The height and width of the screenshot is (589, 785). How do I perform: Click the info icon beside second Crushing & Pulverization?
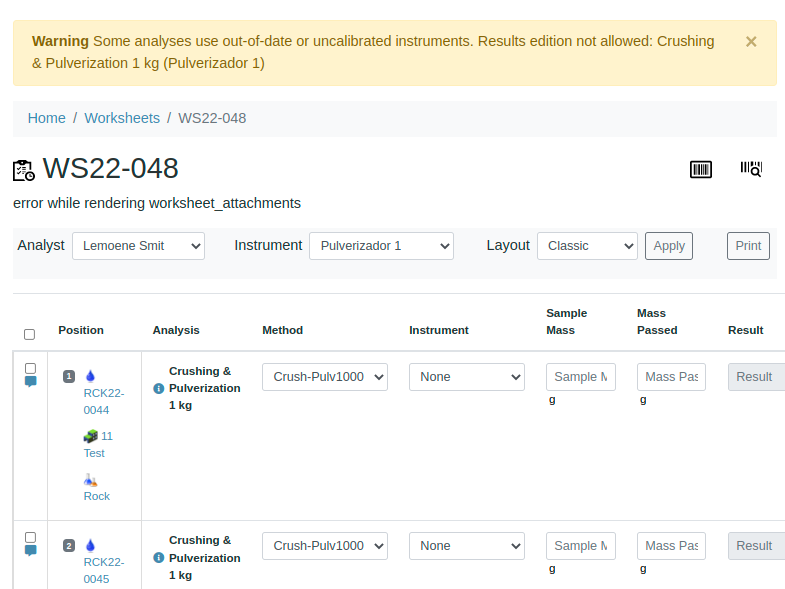[158, 557]
